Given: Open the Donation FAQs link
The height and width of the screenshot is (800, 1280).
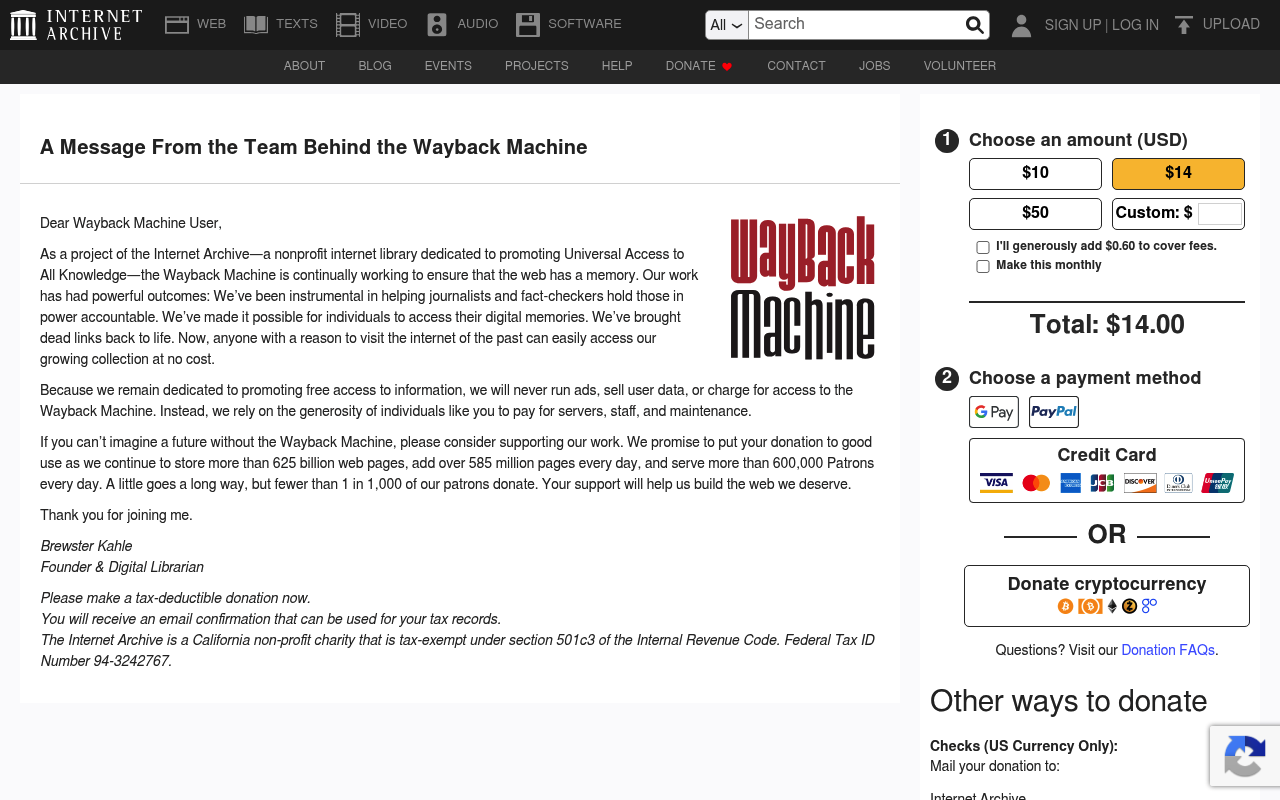Looking at the screenshot, I should pos(1168,650).
